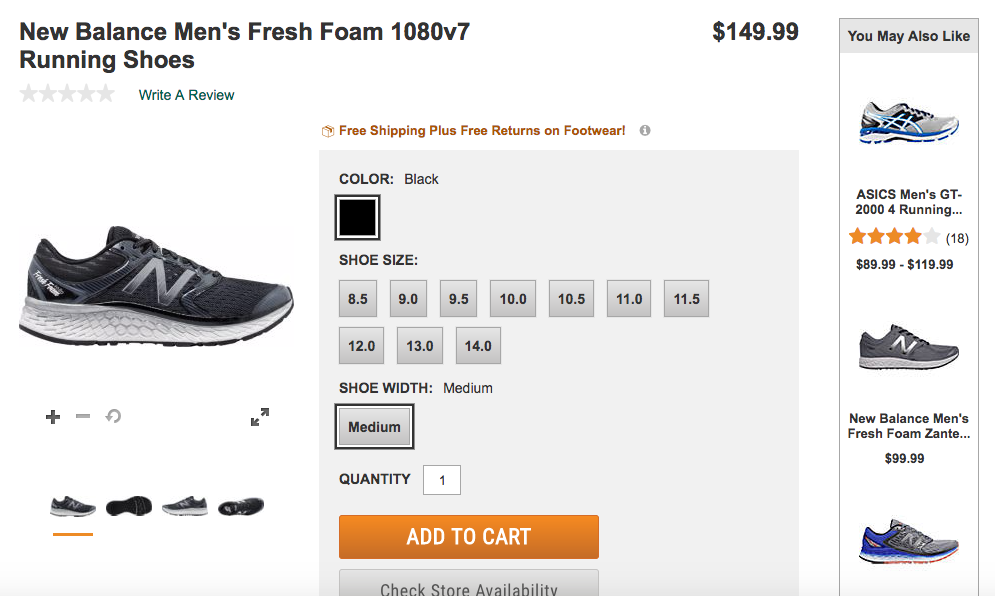Select the sole view thumbnail
Image resolution: width=995 pixels, height=596 pixels.
[x=129, y=506]
